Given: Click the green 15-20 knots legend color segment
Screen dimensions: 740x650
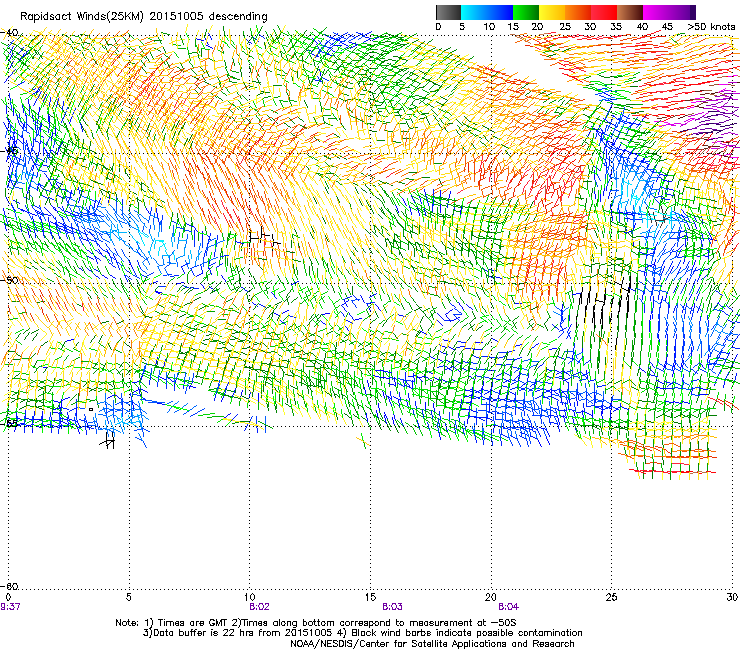Looking at the screenshot, I should (x=526, y=12).
